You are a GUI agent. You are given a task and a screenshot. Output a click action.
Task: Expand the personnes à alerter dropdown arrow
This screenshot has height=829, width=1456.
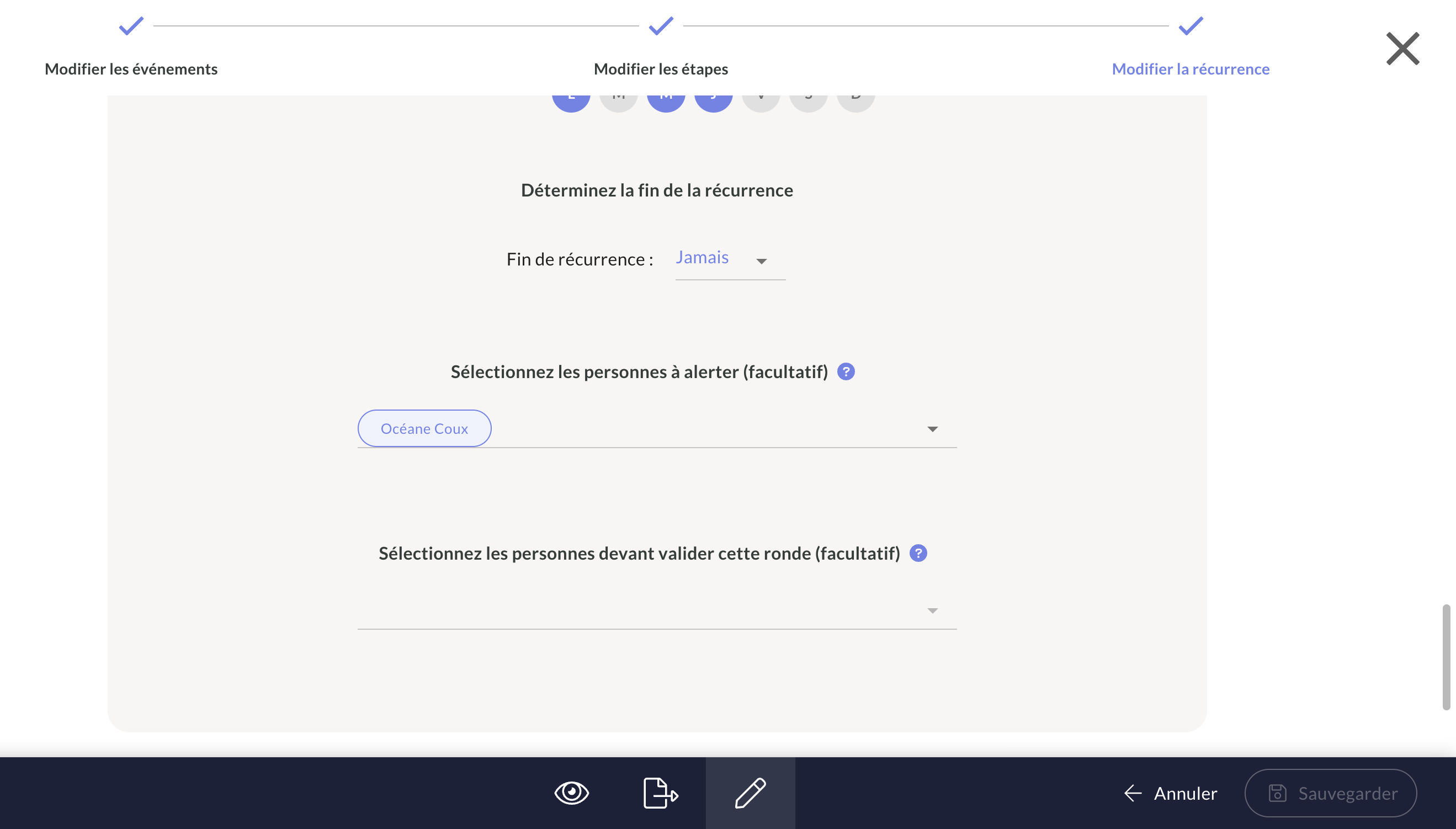932,429
